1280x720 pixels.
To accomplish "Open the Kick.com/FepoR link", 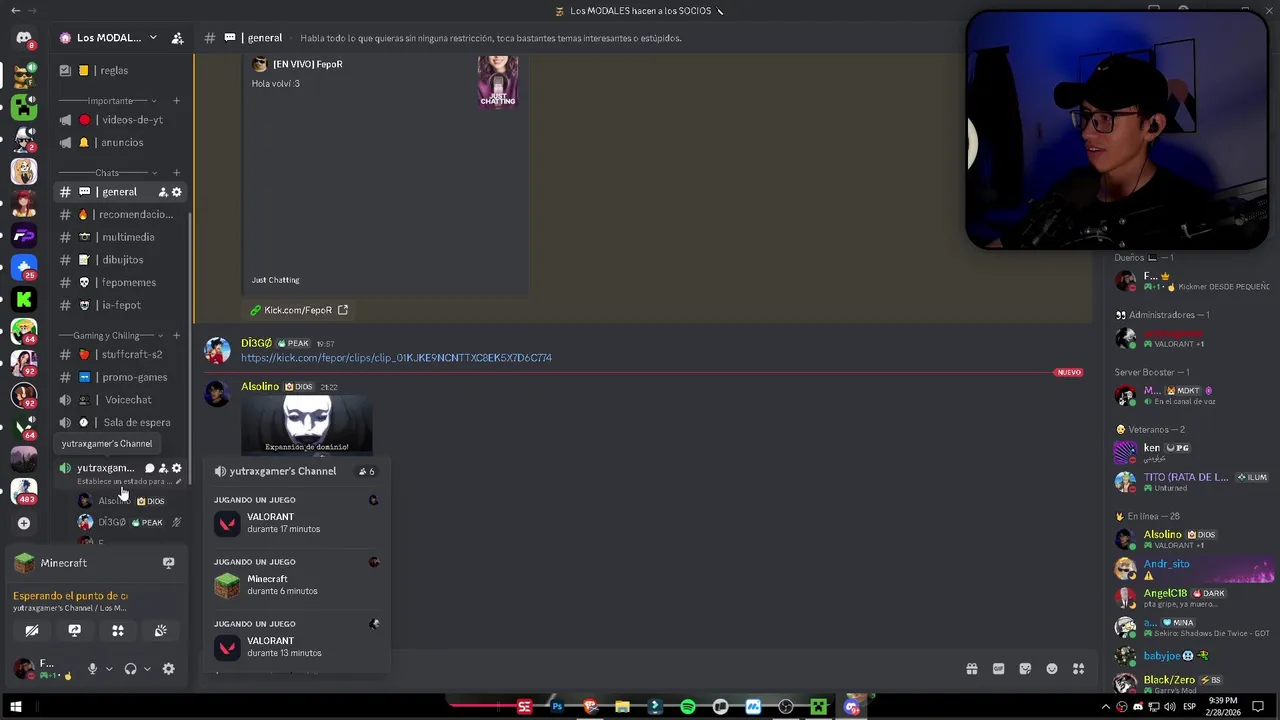I will click(x=298, y=310).
